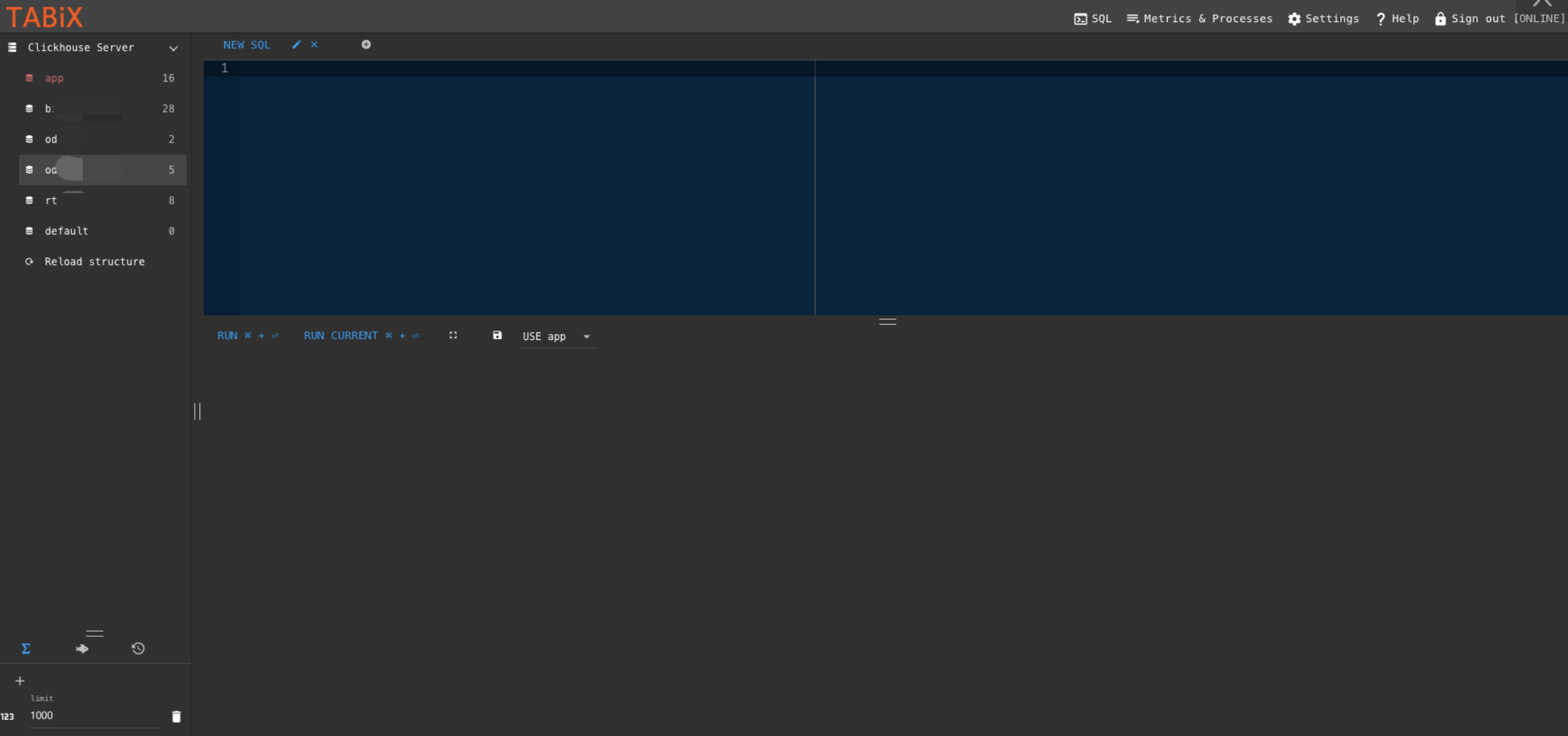
Task: Open the sigma variables panel
Action: click(26, 648)
